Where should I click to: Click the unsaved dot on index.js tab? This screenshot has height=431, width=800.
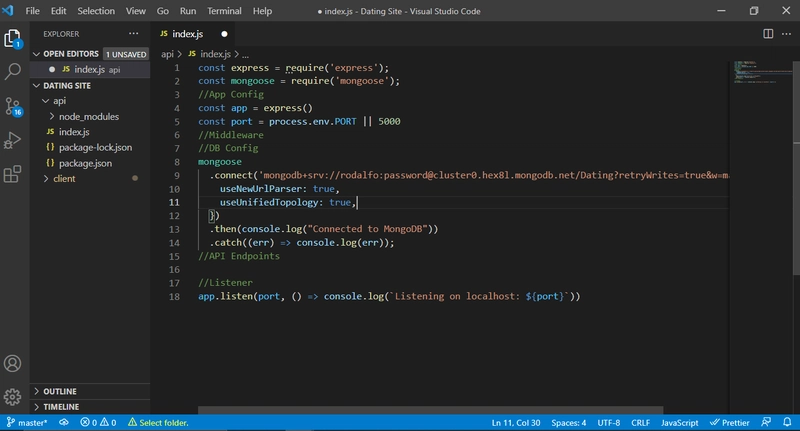point(224,34)
